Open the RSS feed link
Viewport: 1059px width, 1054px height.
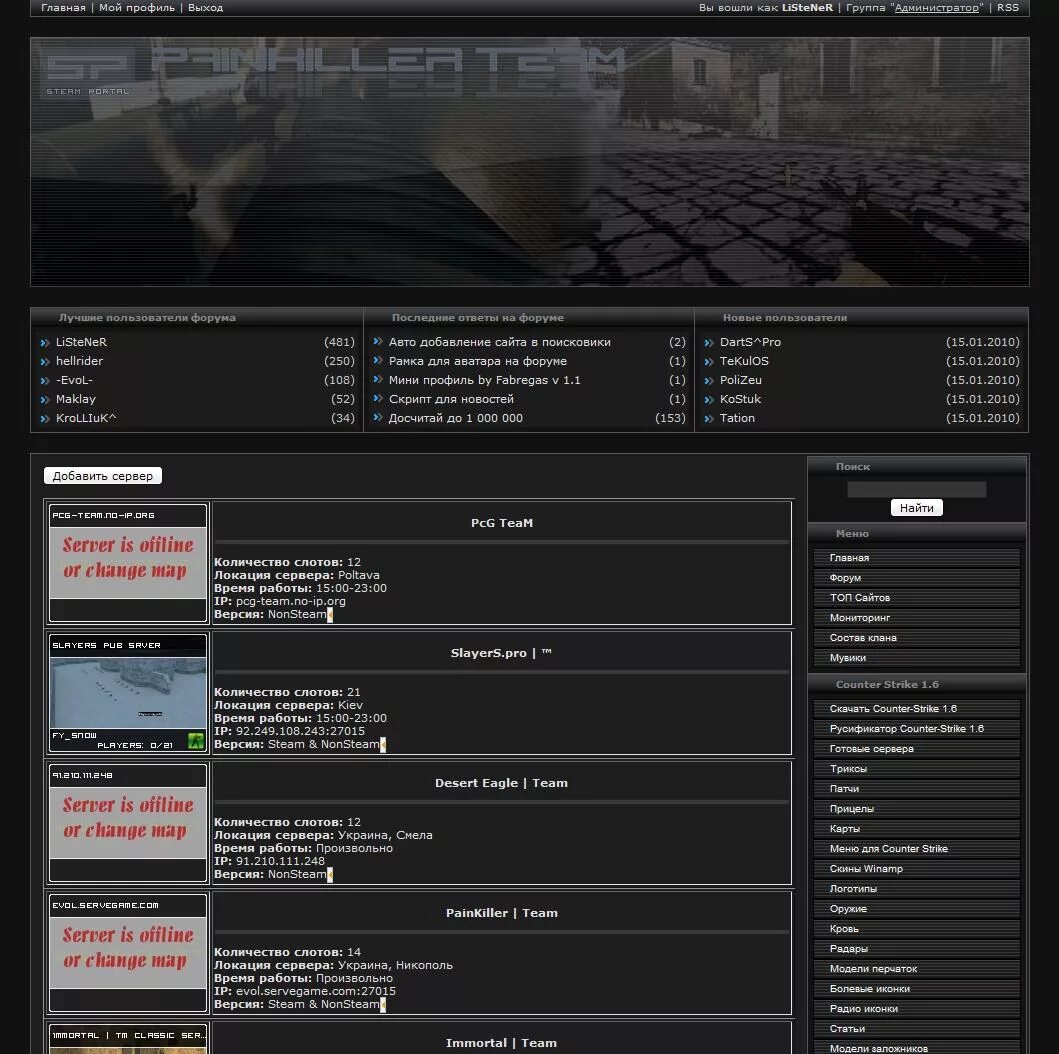1008,7
